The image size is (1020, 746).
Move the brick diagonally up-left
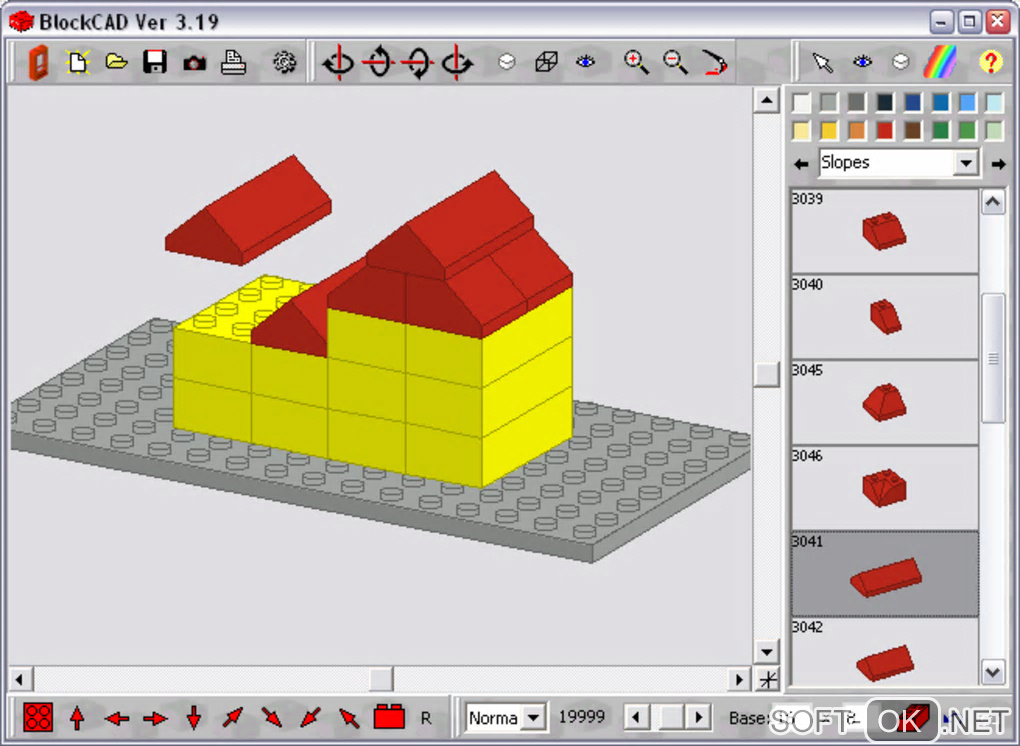349,718
